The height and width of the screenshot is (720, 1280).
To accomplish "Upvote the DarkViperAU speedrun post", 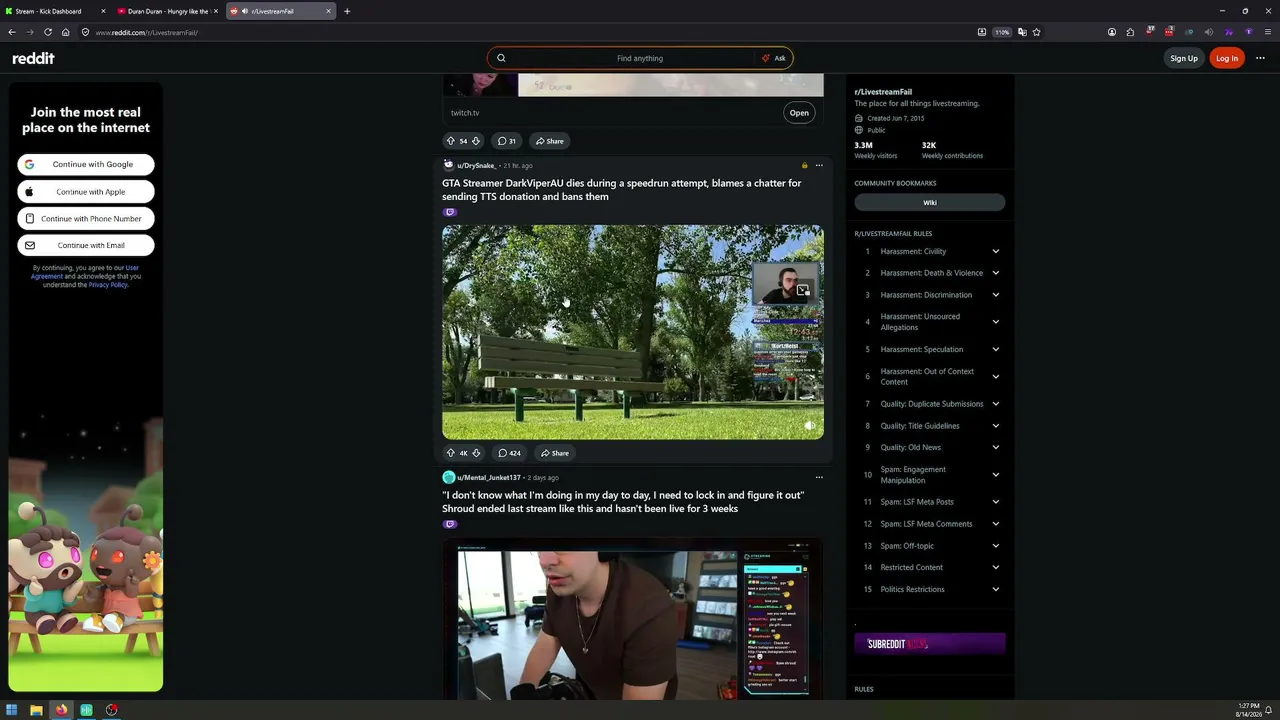I will pyautogui.click(x=450, y=453).
